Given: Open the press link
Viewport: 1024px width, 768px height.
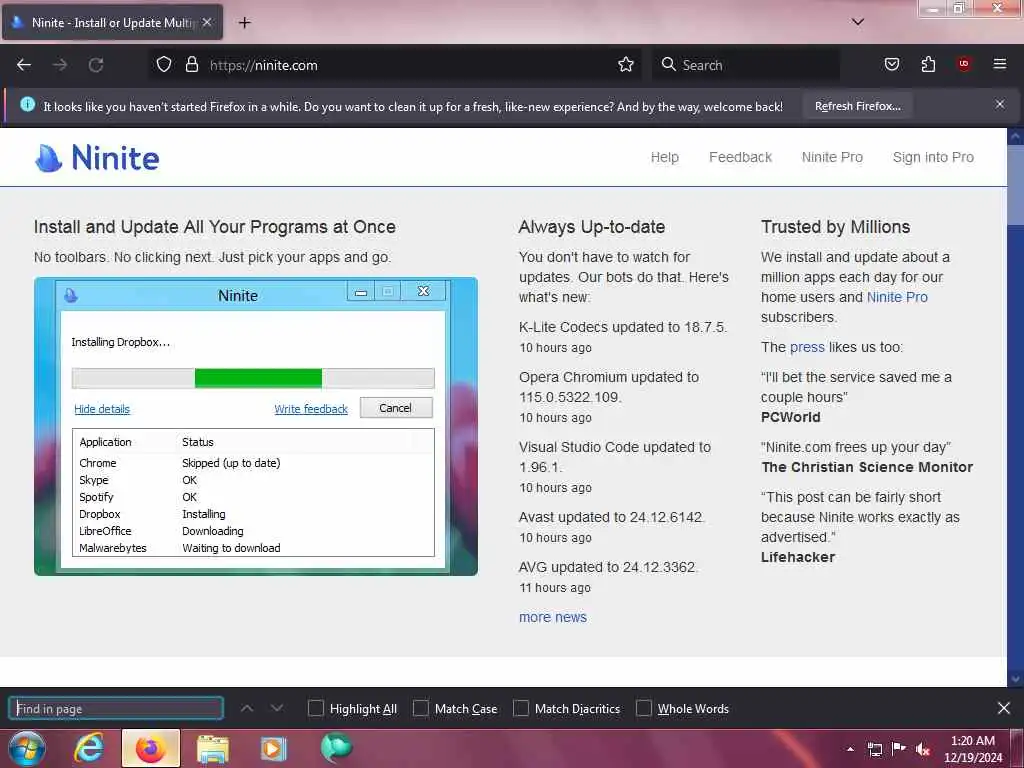Looking at the screenshot, I should pos(807,347).
